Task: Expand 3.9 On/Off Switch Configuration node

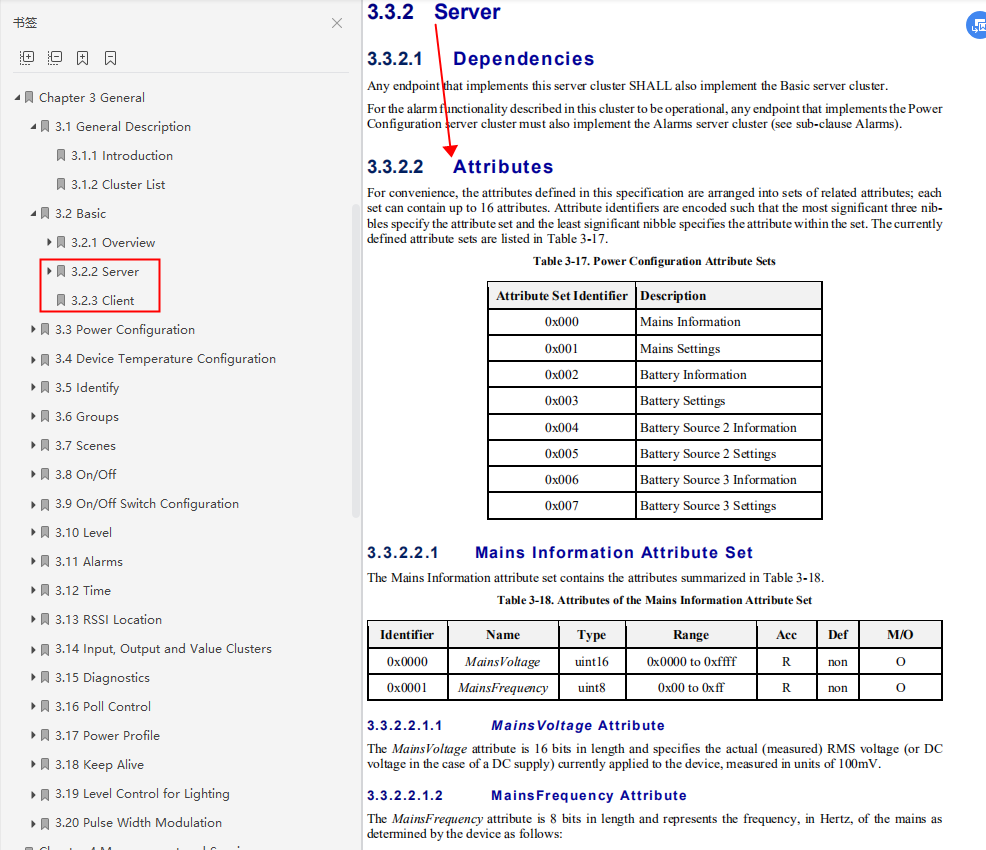Action: coord(33,504)
